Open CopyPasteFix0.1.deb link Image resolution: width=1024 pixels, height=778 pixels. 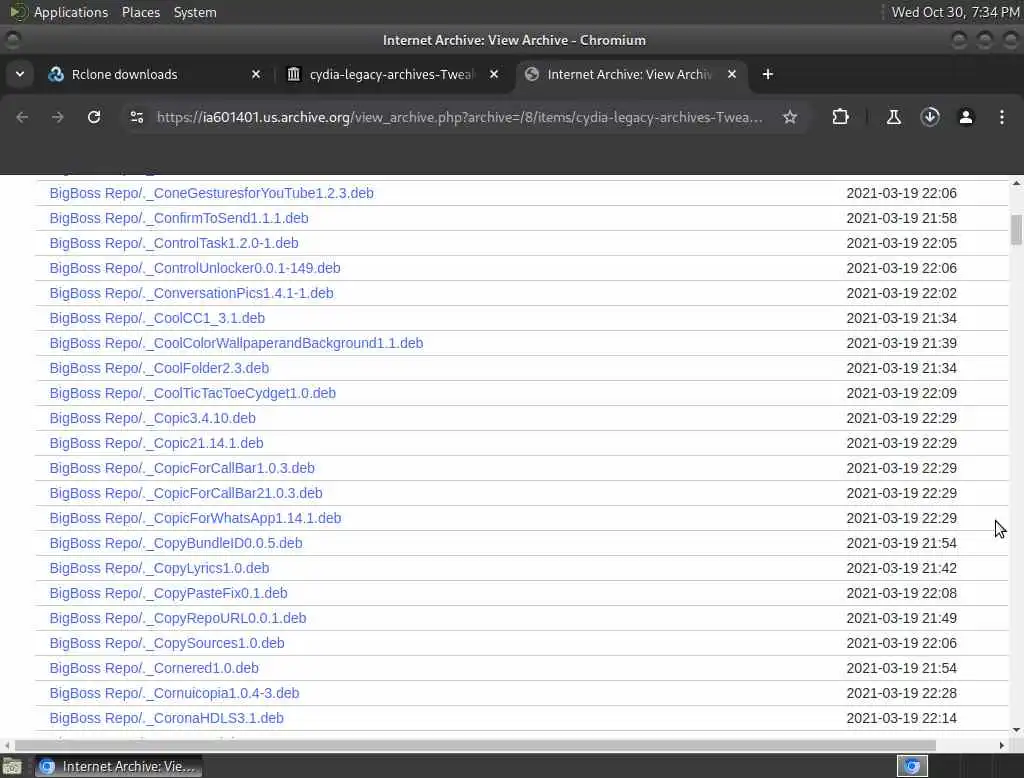[x=168, y=593]
